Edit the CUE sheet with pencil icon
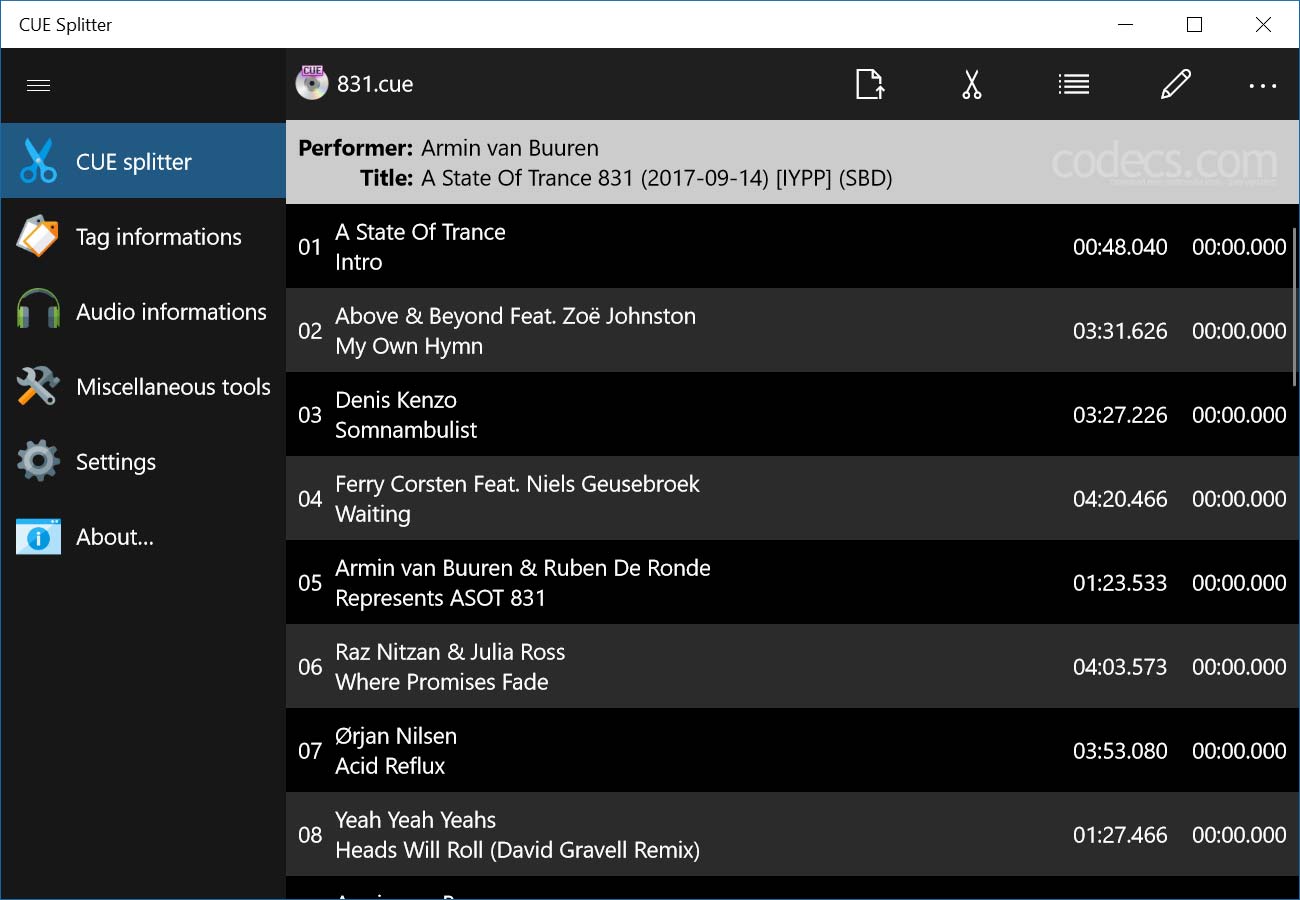Screen dimensions: 1300x900 click(x=1176, y=84)
